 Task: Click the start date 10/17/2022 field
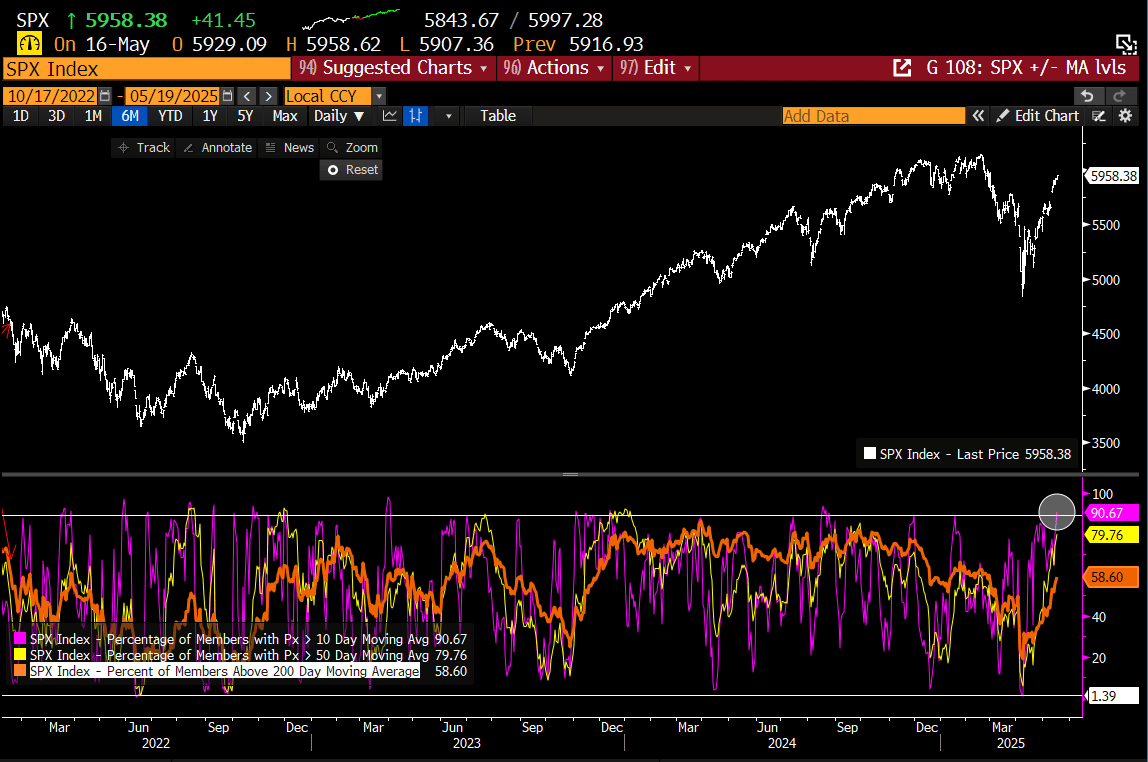pyautogui.click(x=51, y=96)
